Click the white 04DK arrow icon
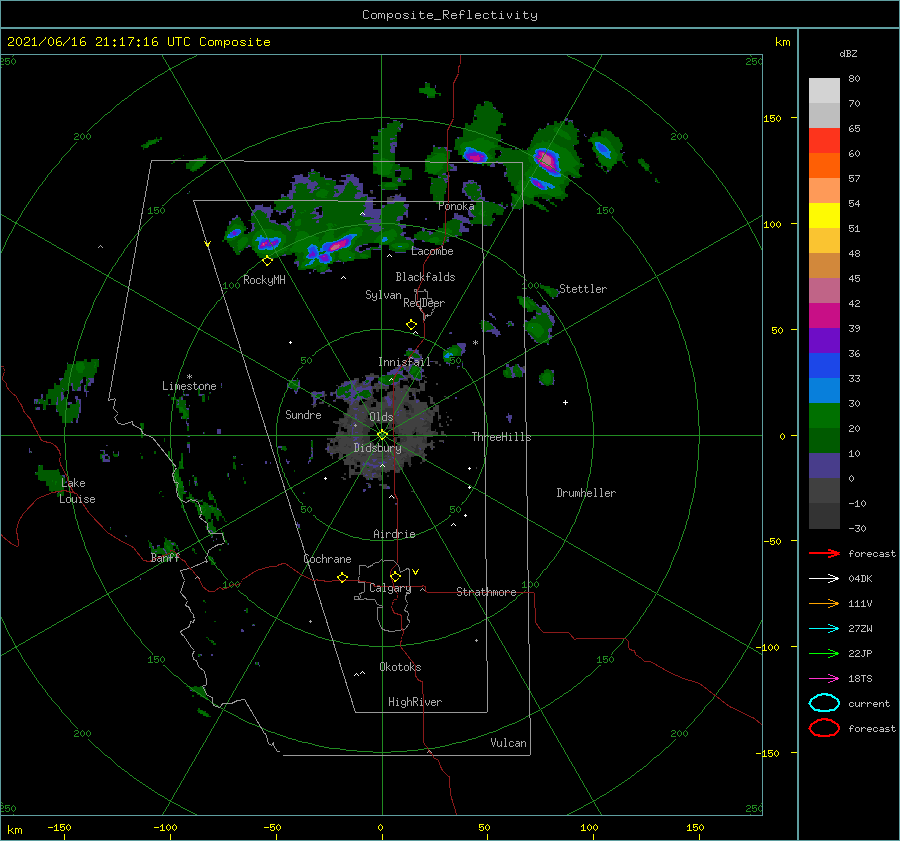This screenshot has width=900, height=841. [824, 578]
